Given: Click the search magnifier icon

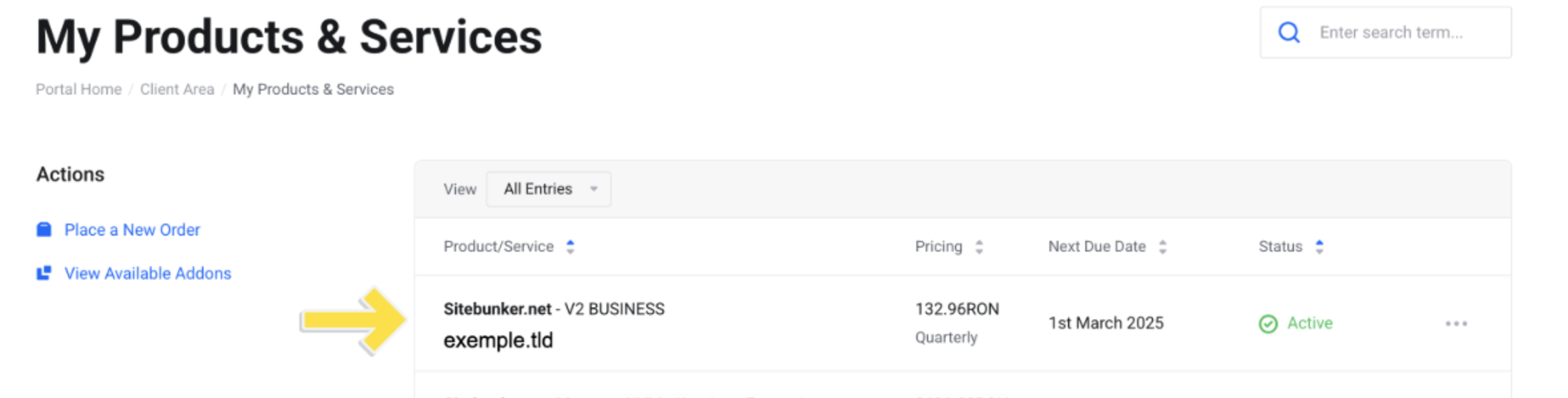Looking at the screenshot, I should pyautogui.click(x=1289, y=33).
